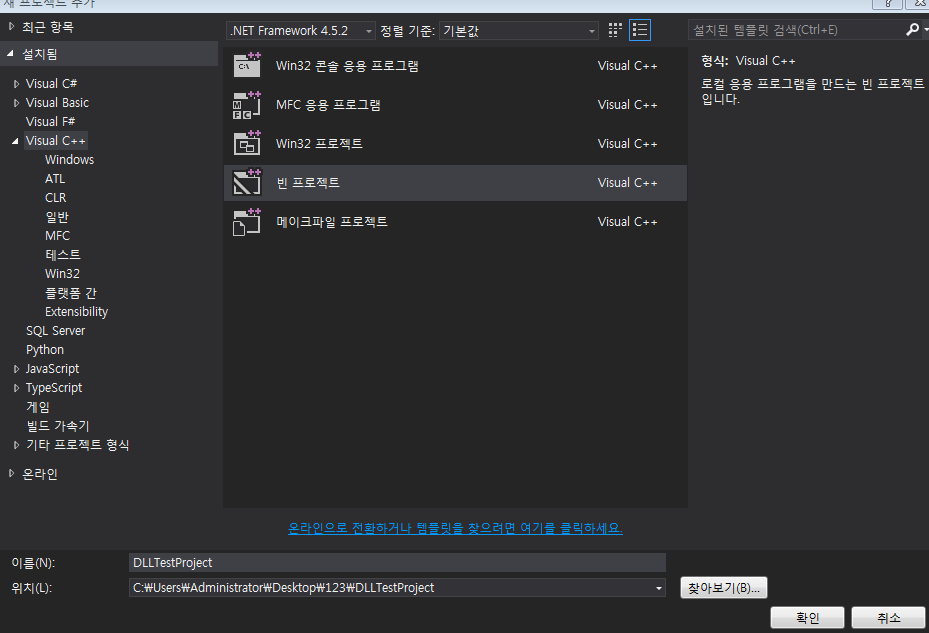This screenshot has height=633, width=929.
Task: Focus the project name field DLLTestProject
Action: (397, 562)
